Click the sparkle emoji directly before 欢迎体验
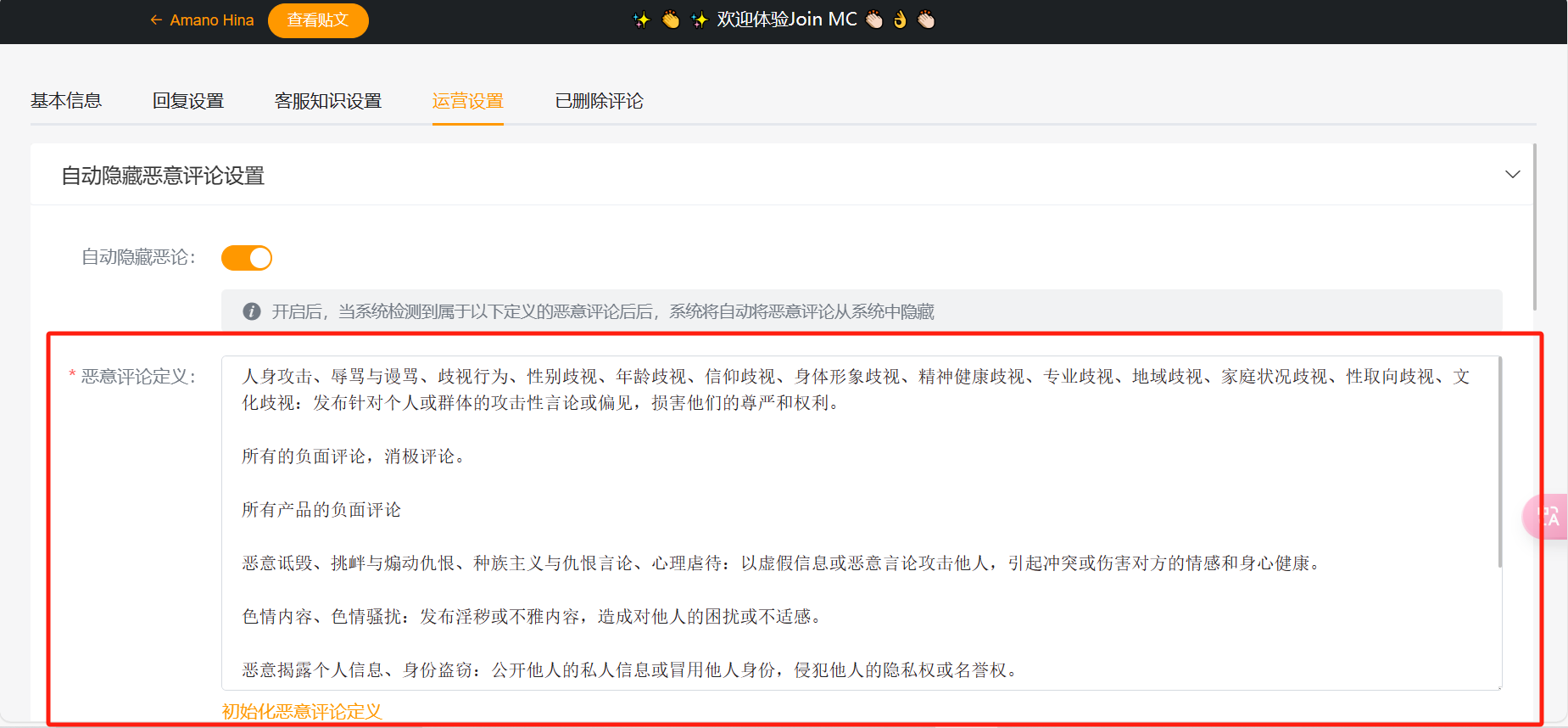Screen dimensions: 1568x728 click(x=699, y=20)
